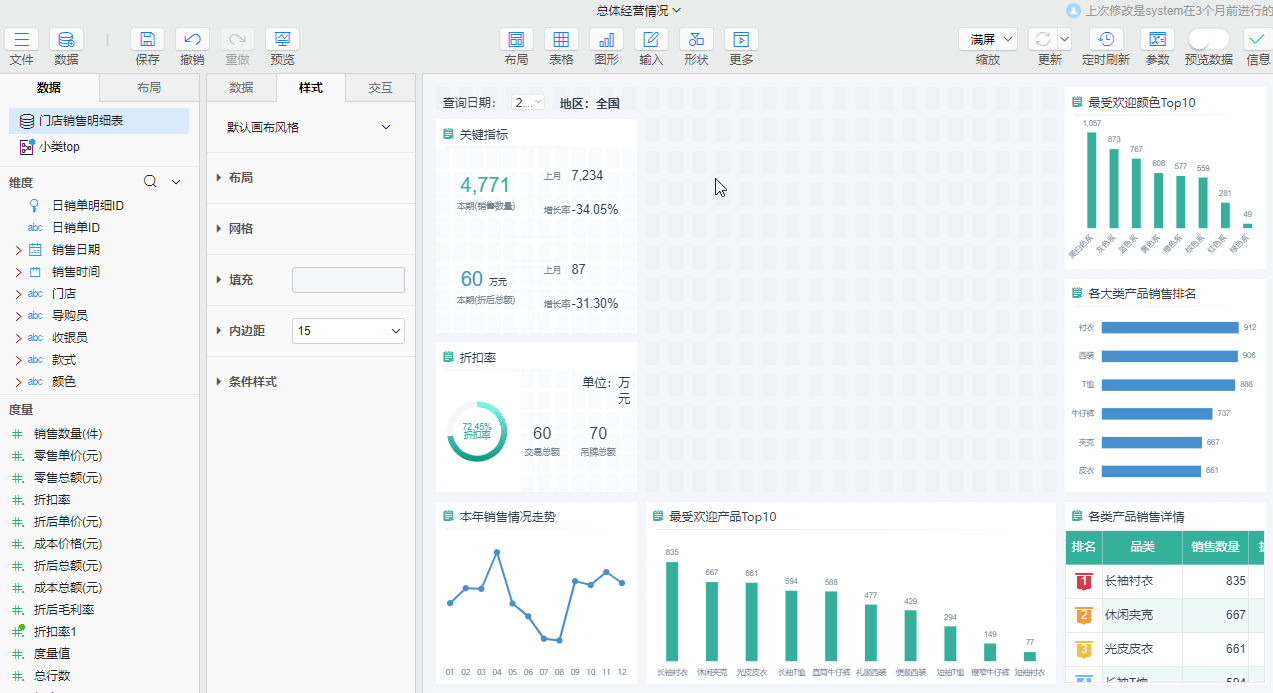The image size is (1273, 693).
Task: Click the 撤销 (Undo) icon
Action: (x=190, y=40)
